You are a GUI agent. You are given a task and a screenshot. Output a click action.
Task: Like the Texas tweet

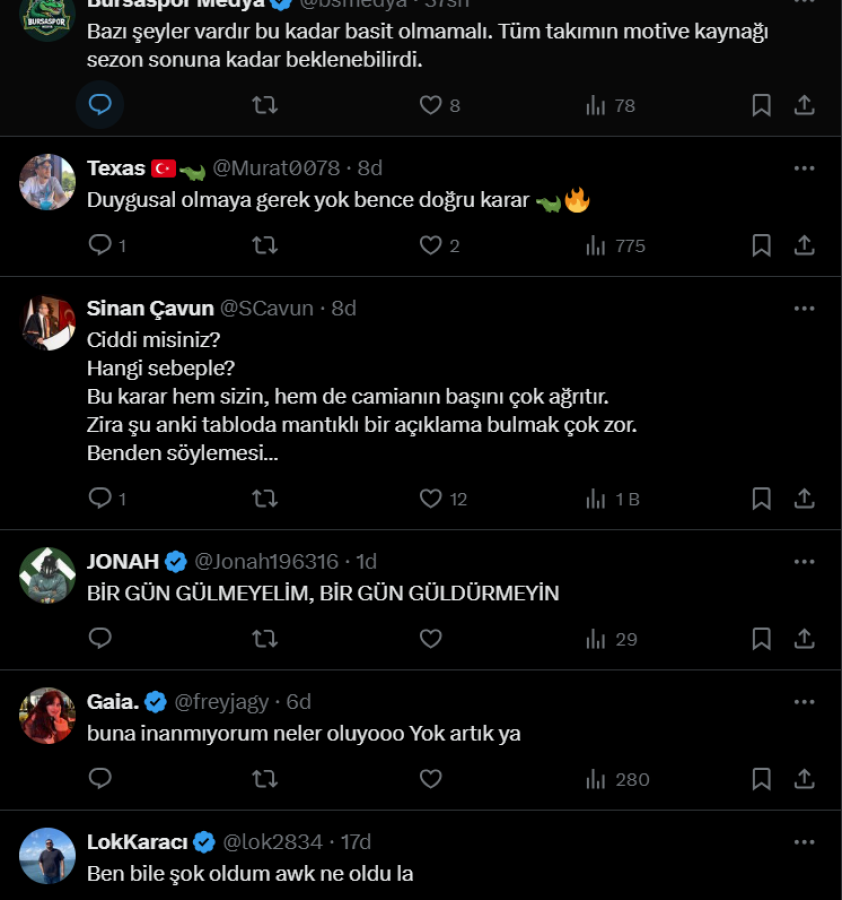[431, 245]
